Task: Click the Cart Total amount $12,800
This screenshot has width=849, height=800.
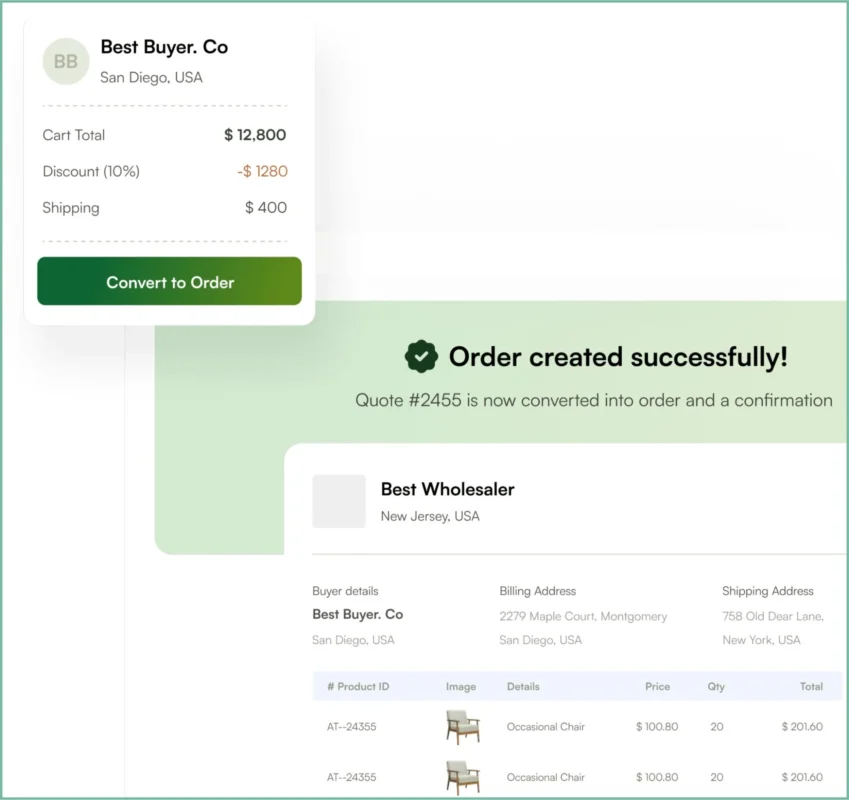Action: click(255, 135)
